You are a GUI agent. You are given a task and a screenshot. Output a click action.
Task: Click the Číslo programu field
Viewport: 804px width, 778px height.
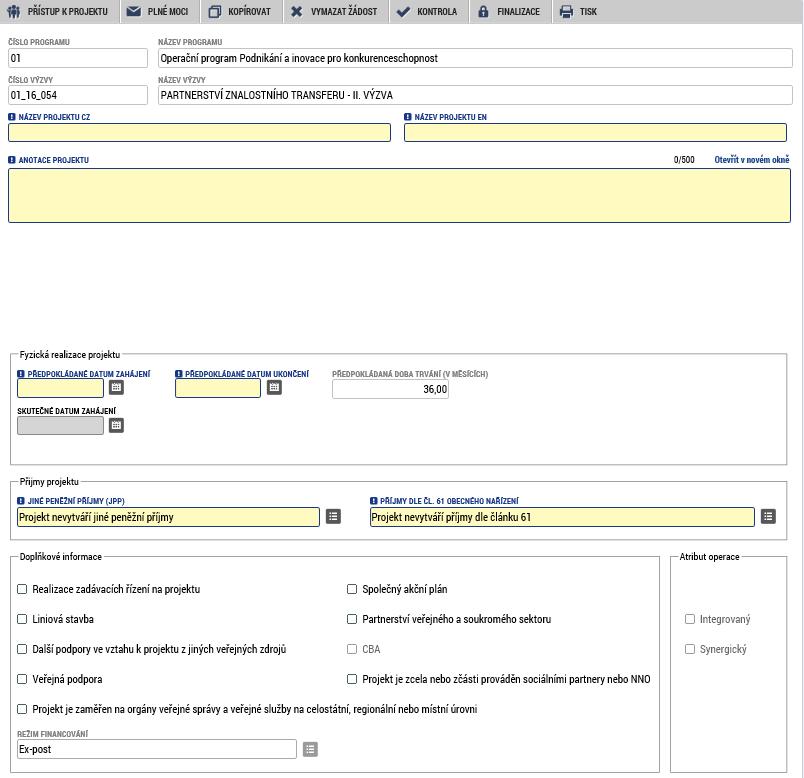tap(78, 58)
